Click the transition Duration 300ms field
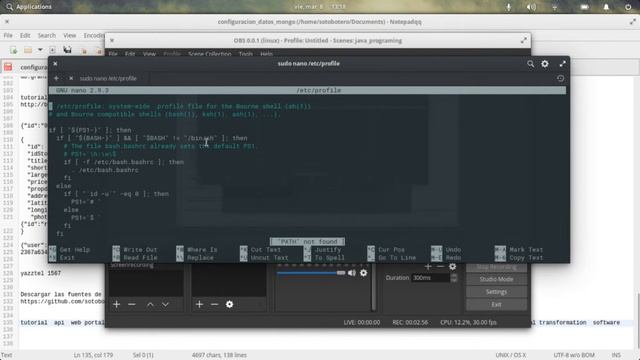Viewport: 640px width, 360px height. [431, 278]
